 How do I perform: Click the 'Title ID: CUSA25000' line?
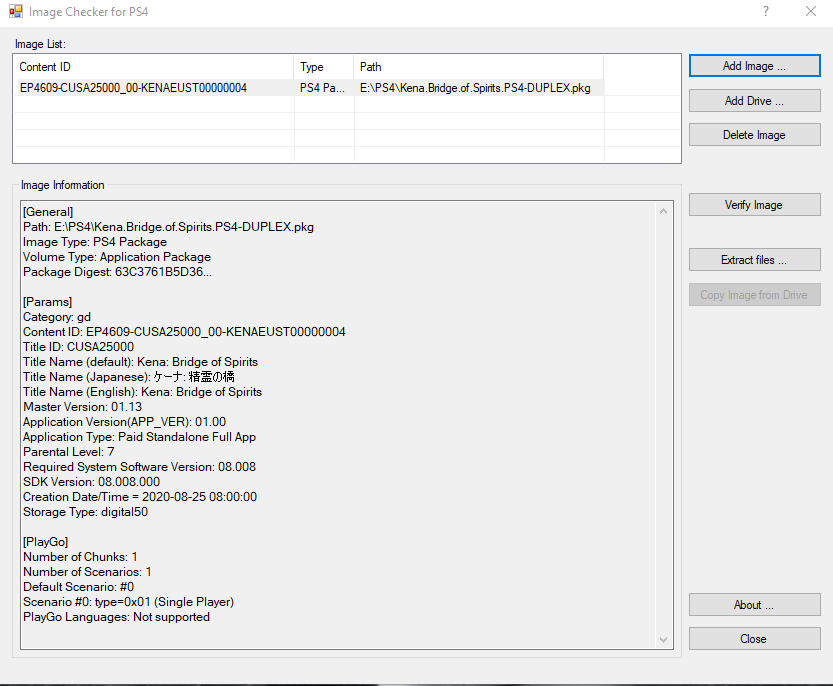click(79, 346)
